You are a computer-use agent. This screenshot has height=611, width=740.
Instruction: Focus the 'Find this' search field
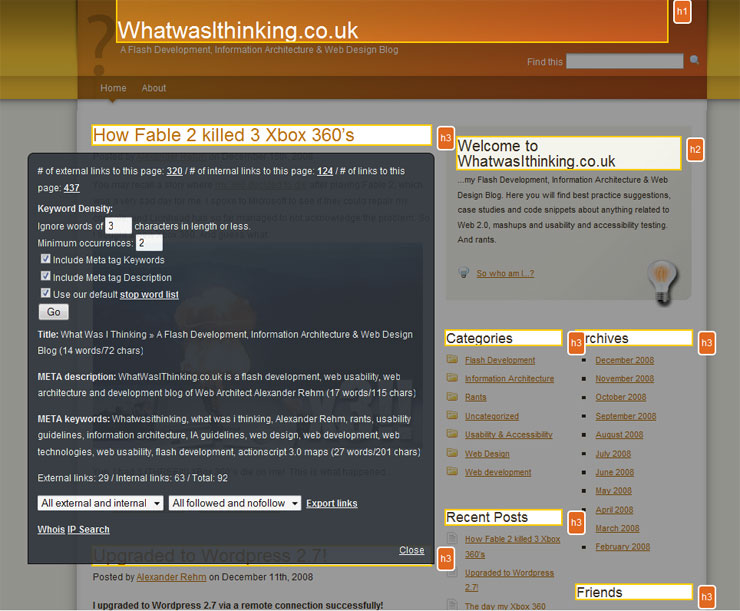point(625,61)
